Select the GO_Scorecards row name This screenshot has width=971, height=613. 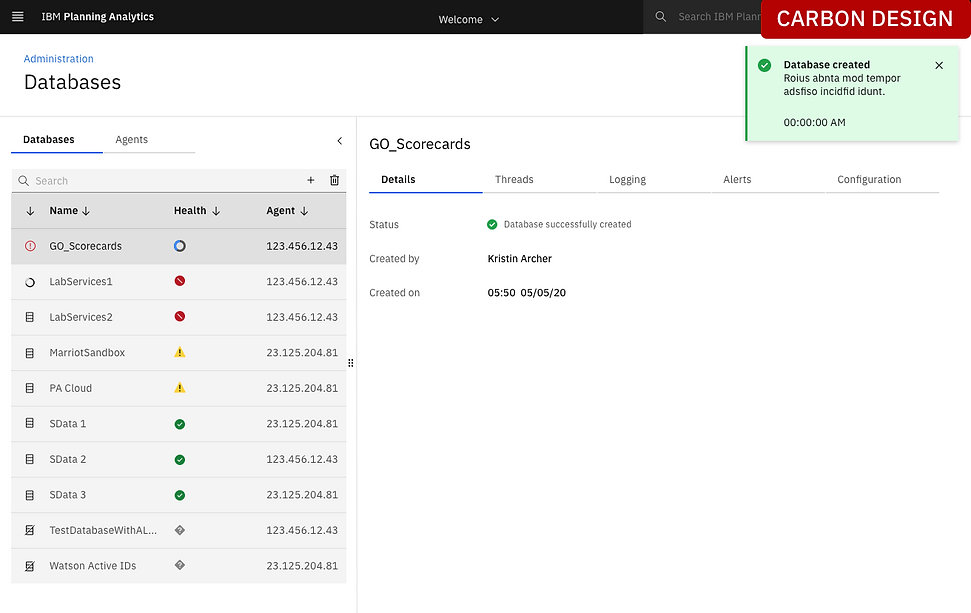pos(85,246)
